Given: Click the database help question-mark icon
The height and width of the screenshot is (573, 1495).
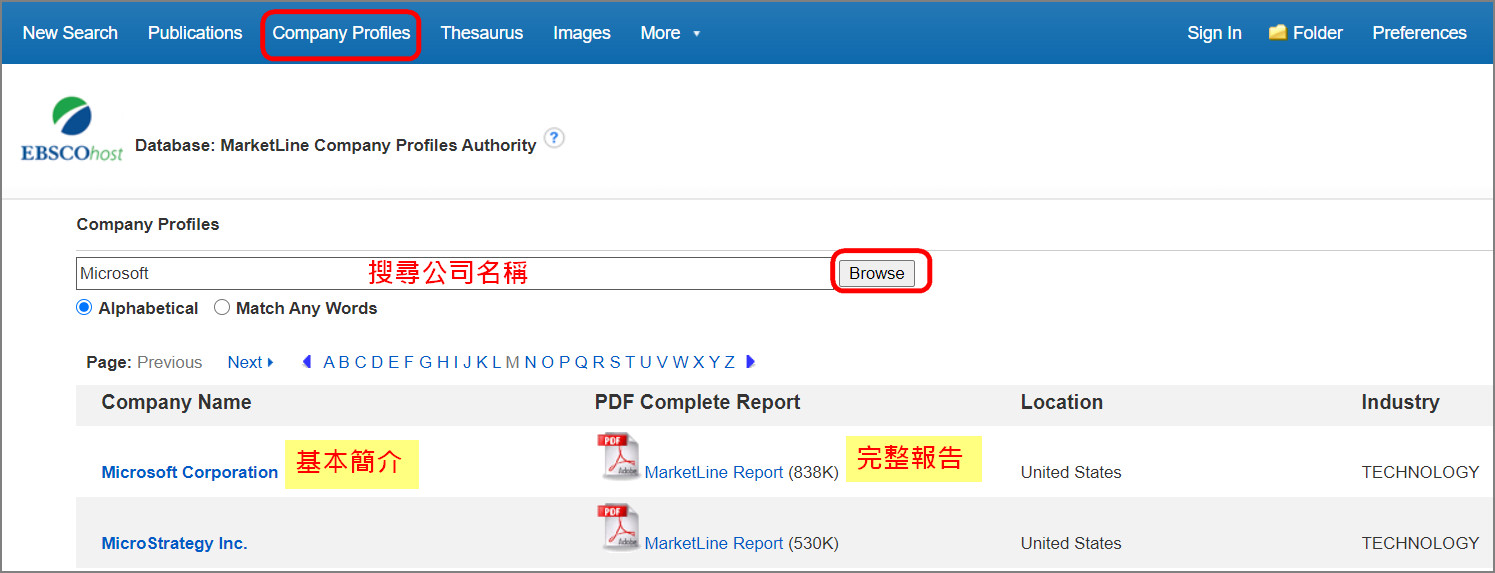Looking at the screenshot, I should (x=554, y=138).
